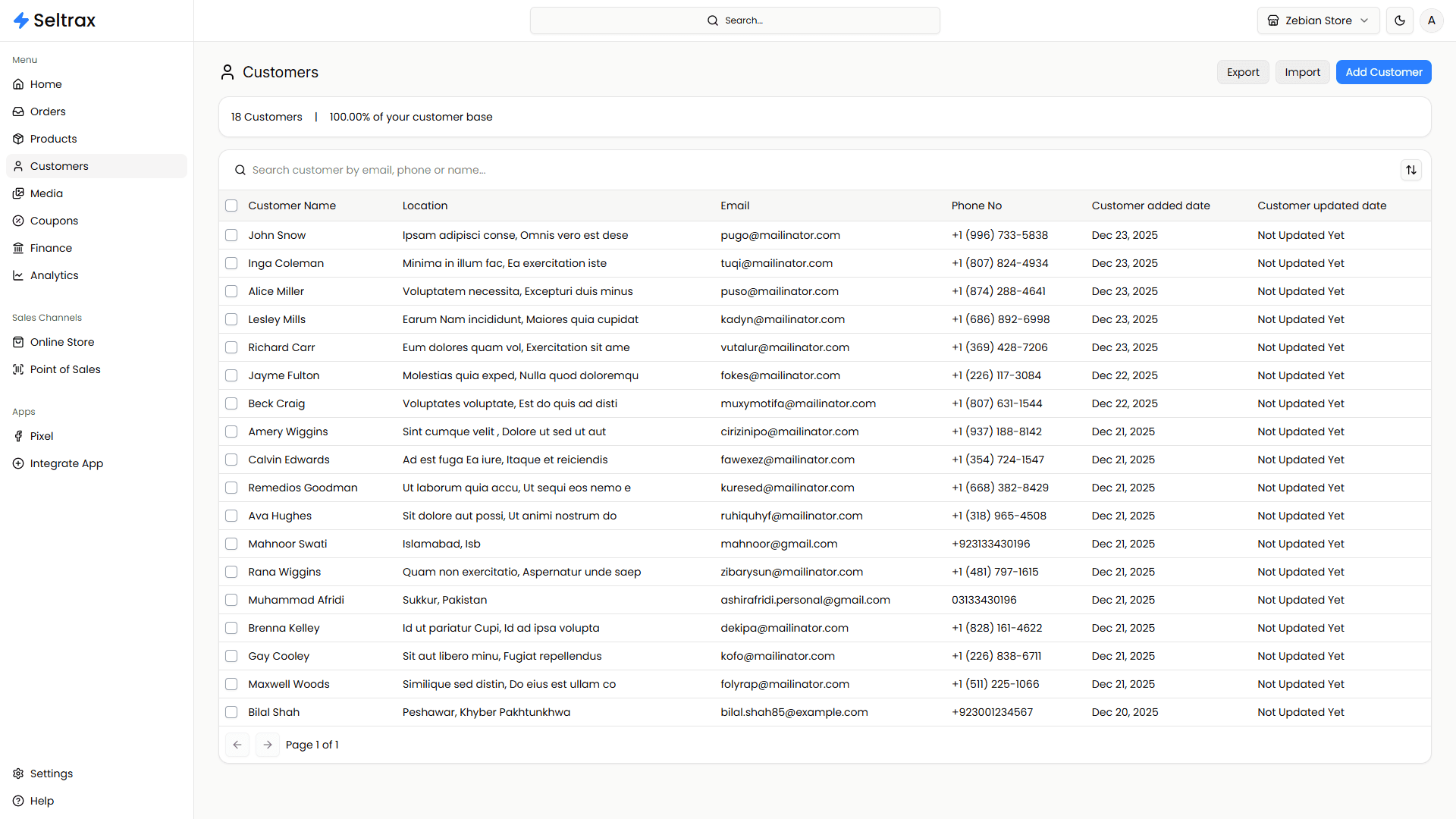
Task: Open the Lesley Mills customer row
Action: (825, 319)
